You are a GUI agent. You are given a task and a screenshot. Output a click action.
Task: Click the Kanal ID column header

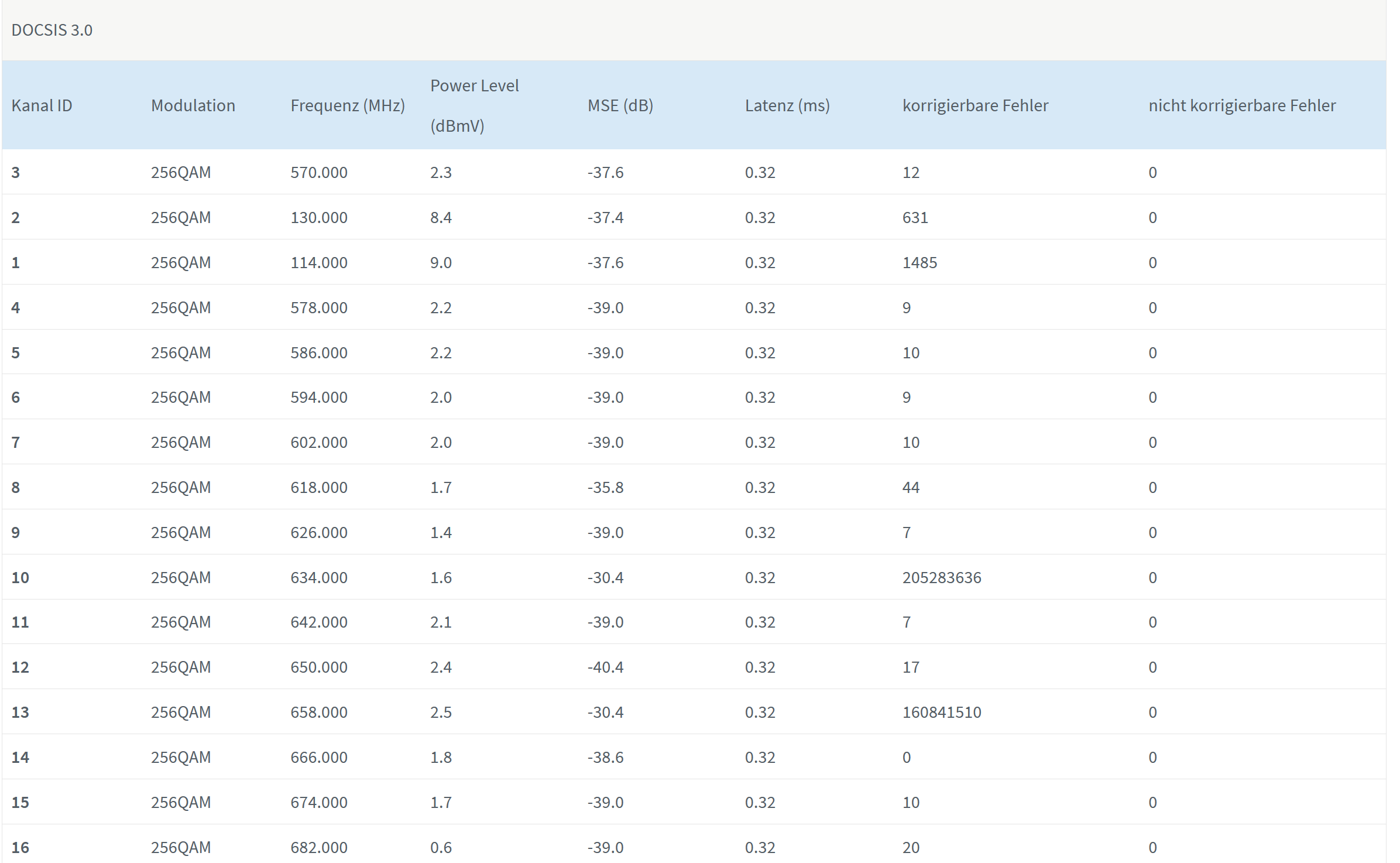pos(42,106)
